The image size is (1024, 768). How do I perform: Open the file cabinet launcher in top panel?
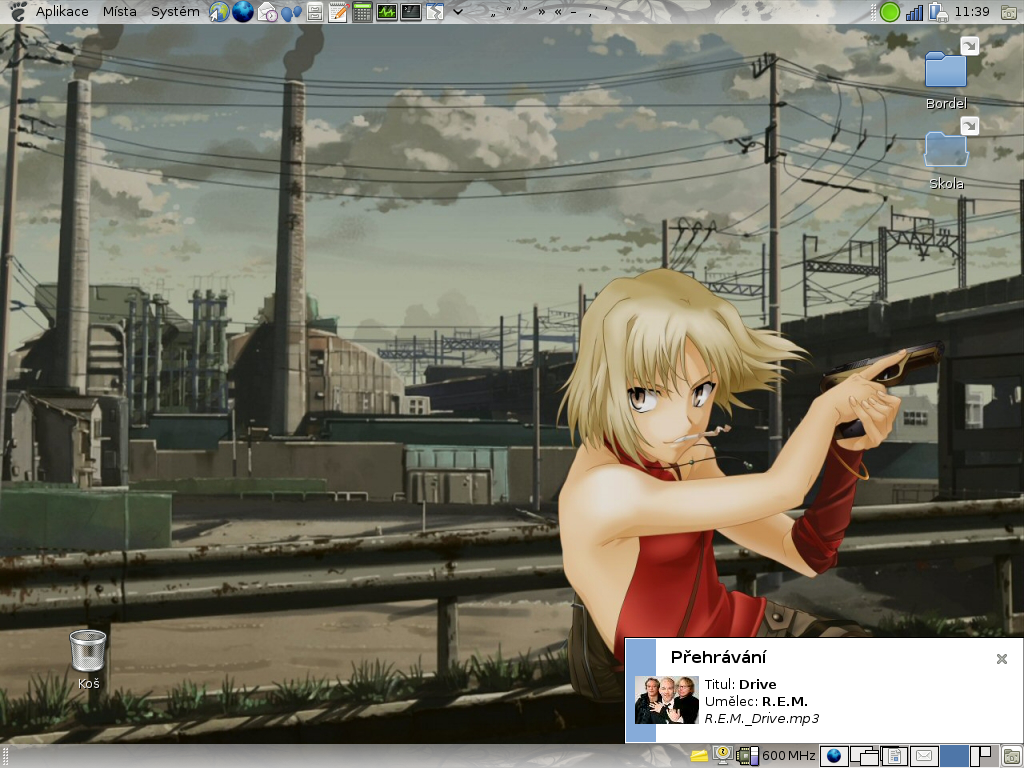[x=315, y=12]
